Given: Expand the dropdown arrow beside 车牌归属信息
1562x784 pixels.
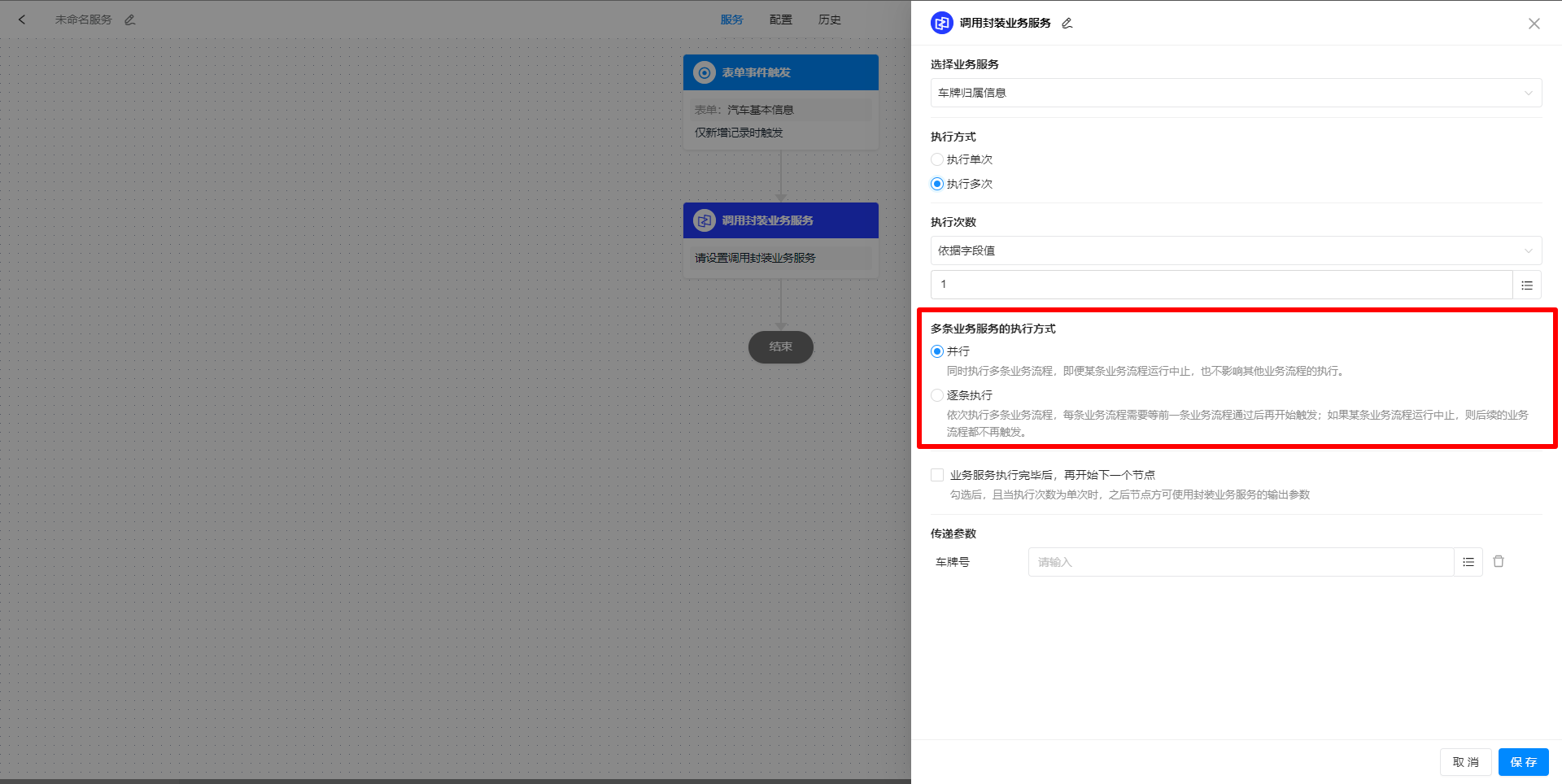Looking at the screenshot, I should click(x=1529, y=93).
